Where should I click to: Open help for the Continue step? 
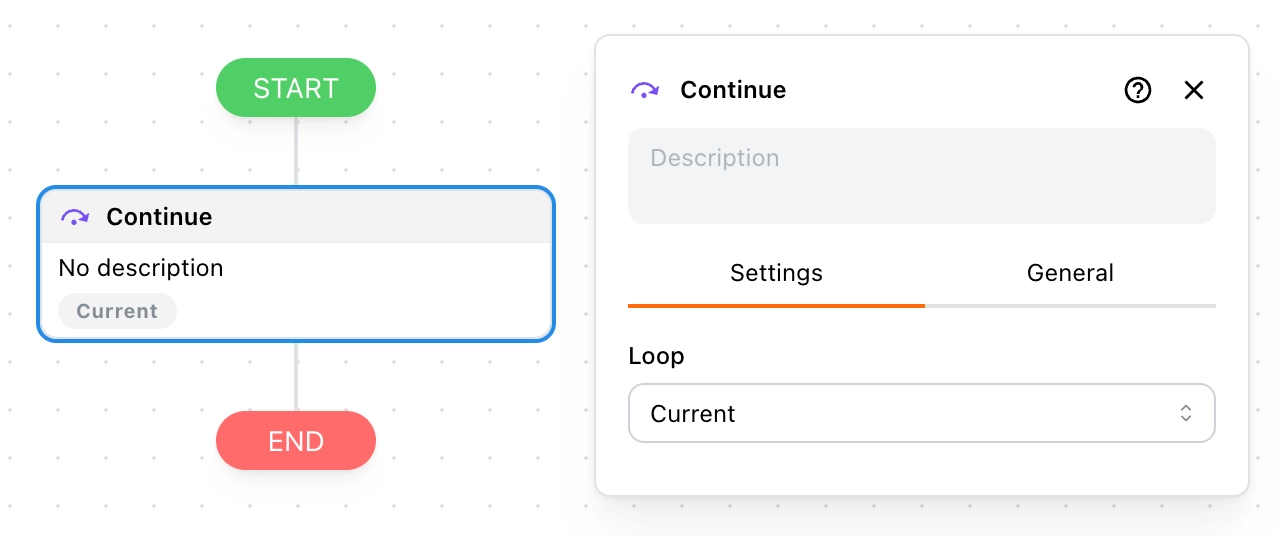(1138, 90)
